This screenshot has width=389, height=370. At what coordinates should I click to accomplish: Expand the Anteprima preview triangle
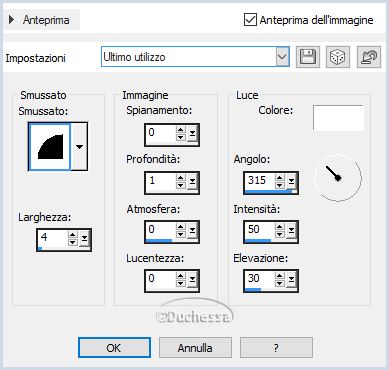12,20
